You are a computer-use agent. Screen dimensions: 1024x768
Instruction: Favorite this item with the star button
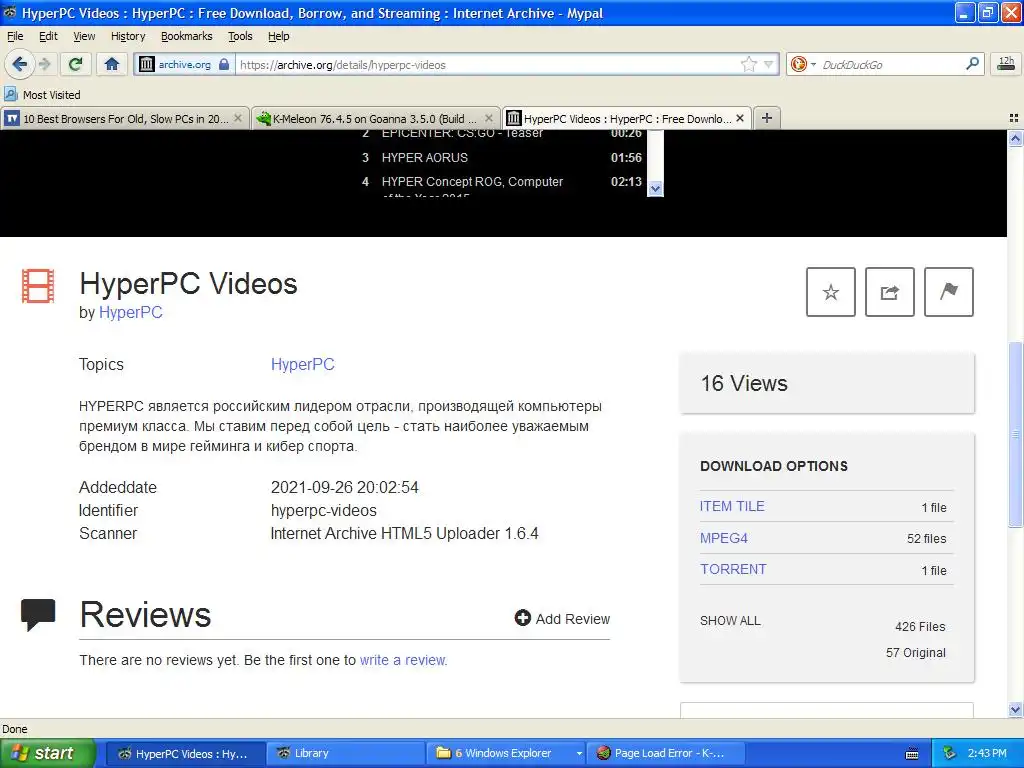tap(830, 292)
